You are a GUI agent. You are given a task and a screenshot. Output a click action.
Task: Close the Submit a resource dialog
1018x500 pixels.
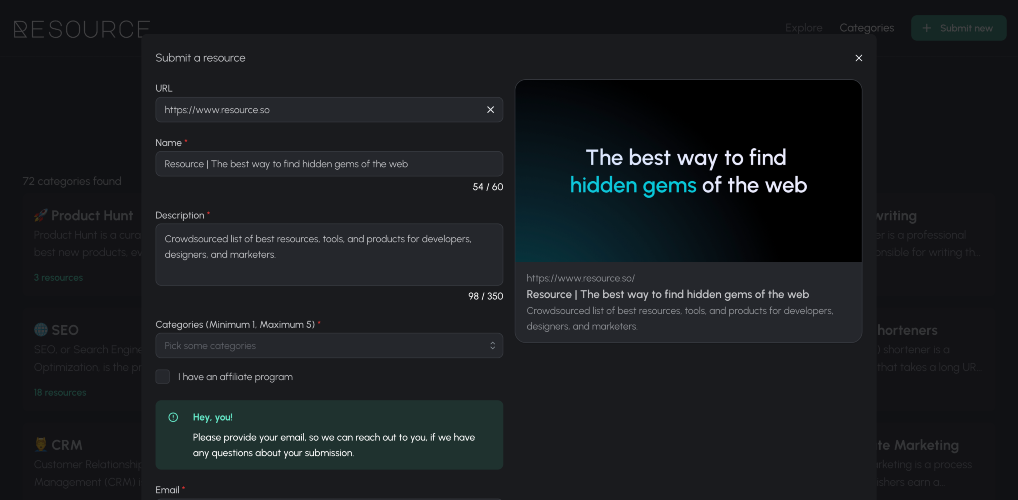[x=858, y=58]
